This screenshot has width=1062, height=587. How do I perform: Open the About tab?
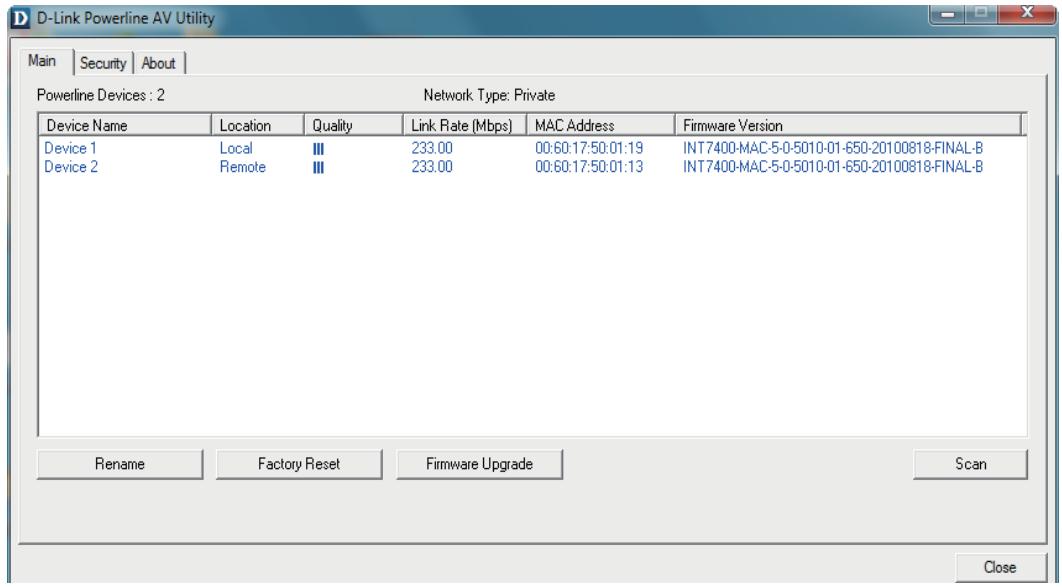click(x=158, y=63)
